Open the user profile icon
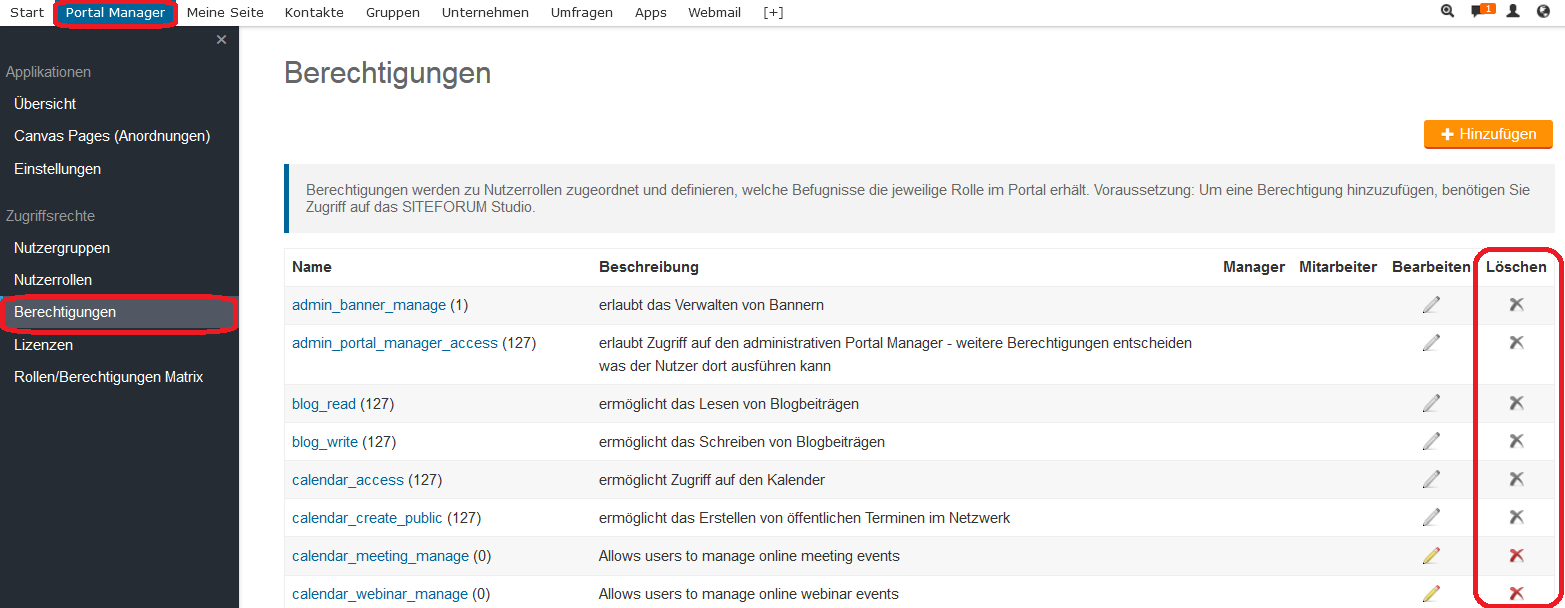Image resolution: width=1565 pixels, height=608 pixels. click(1513, 11)
